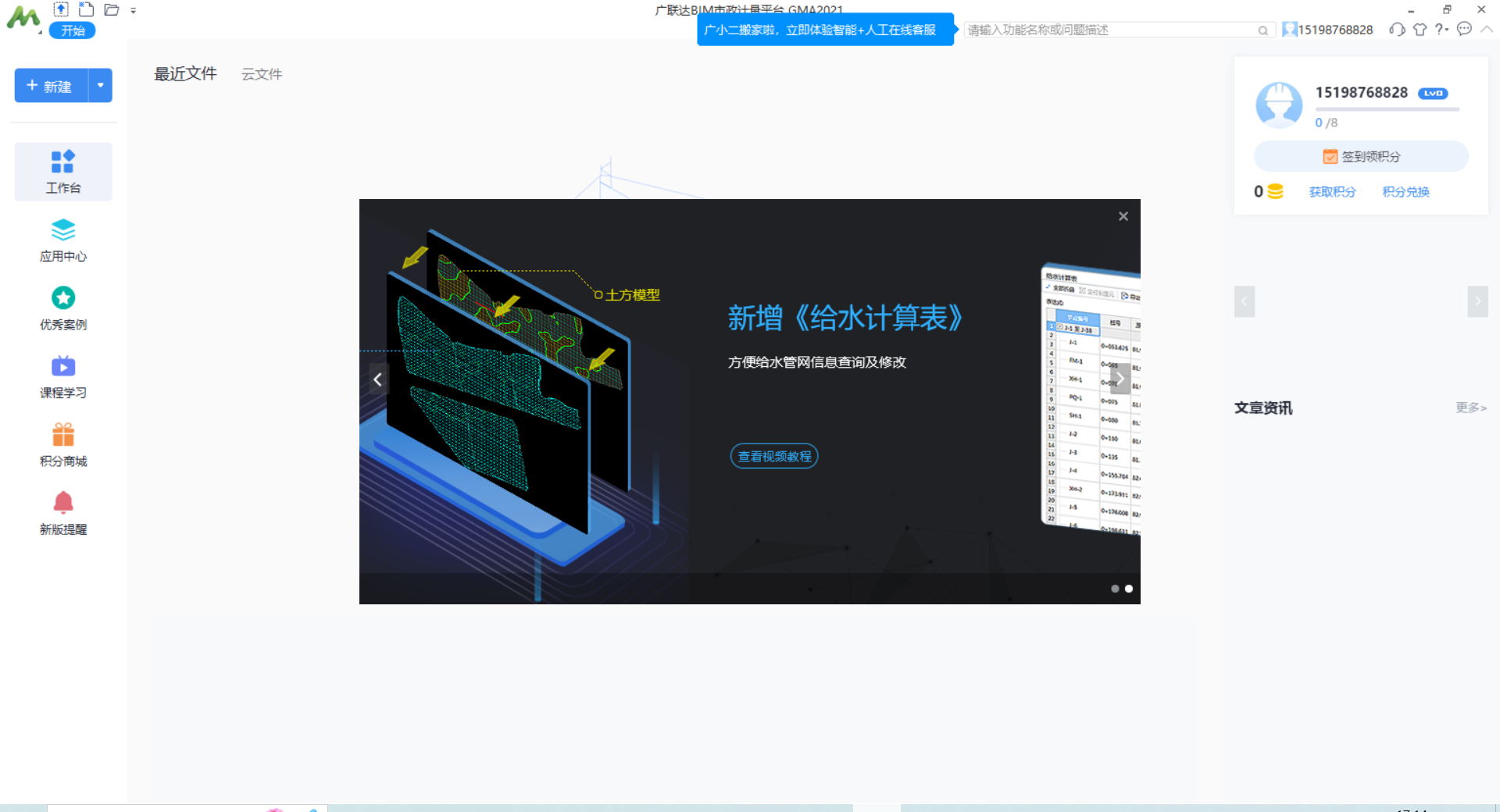The image size is (1500, 812).
Task: Click the 方便给水管网信息查询及修改 subtitle
Action: pyautogui.click(x=817, y=362)
